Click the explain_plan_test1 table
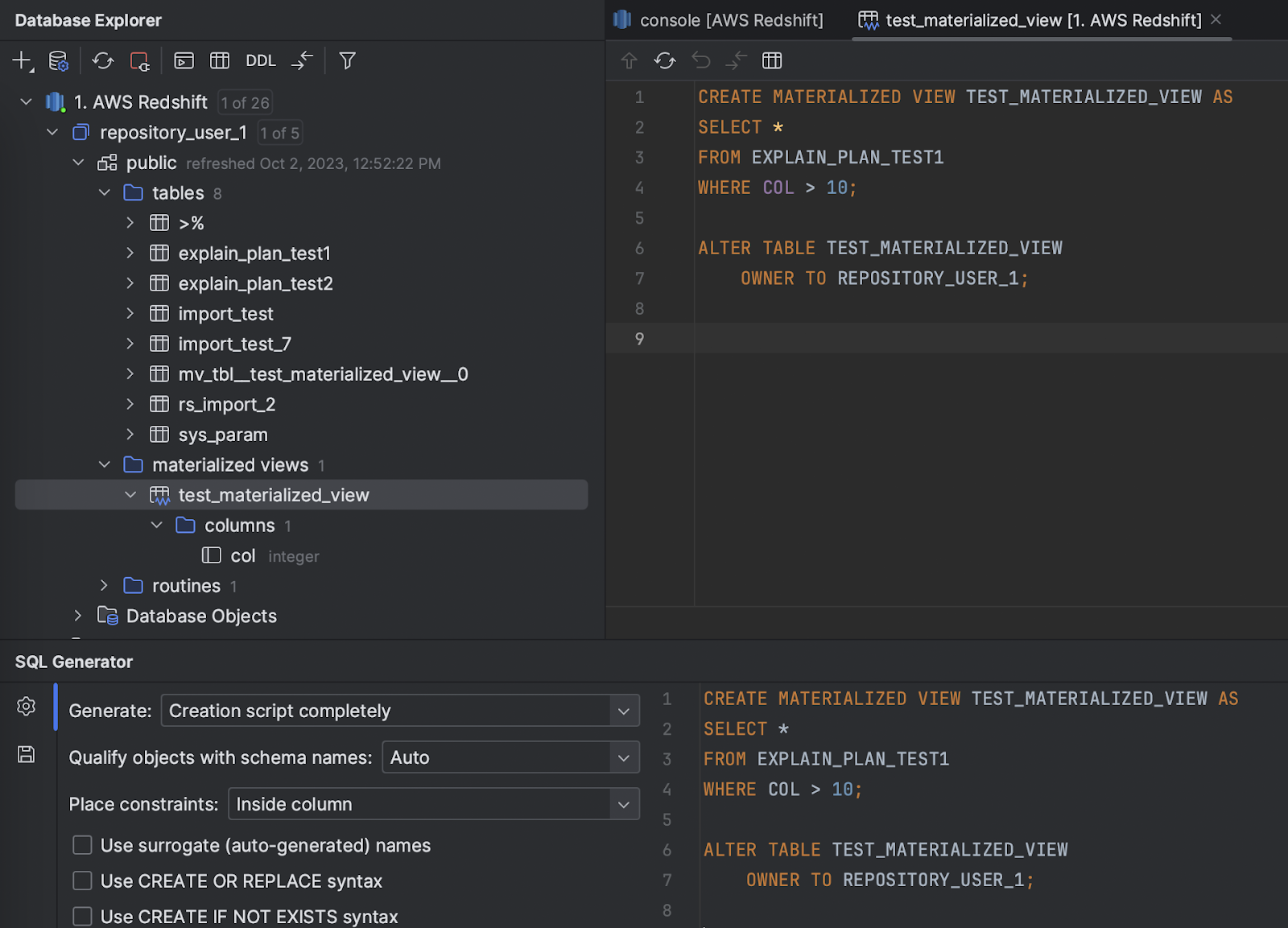 (x=254, y=253)
